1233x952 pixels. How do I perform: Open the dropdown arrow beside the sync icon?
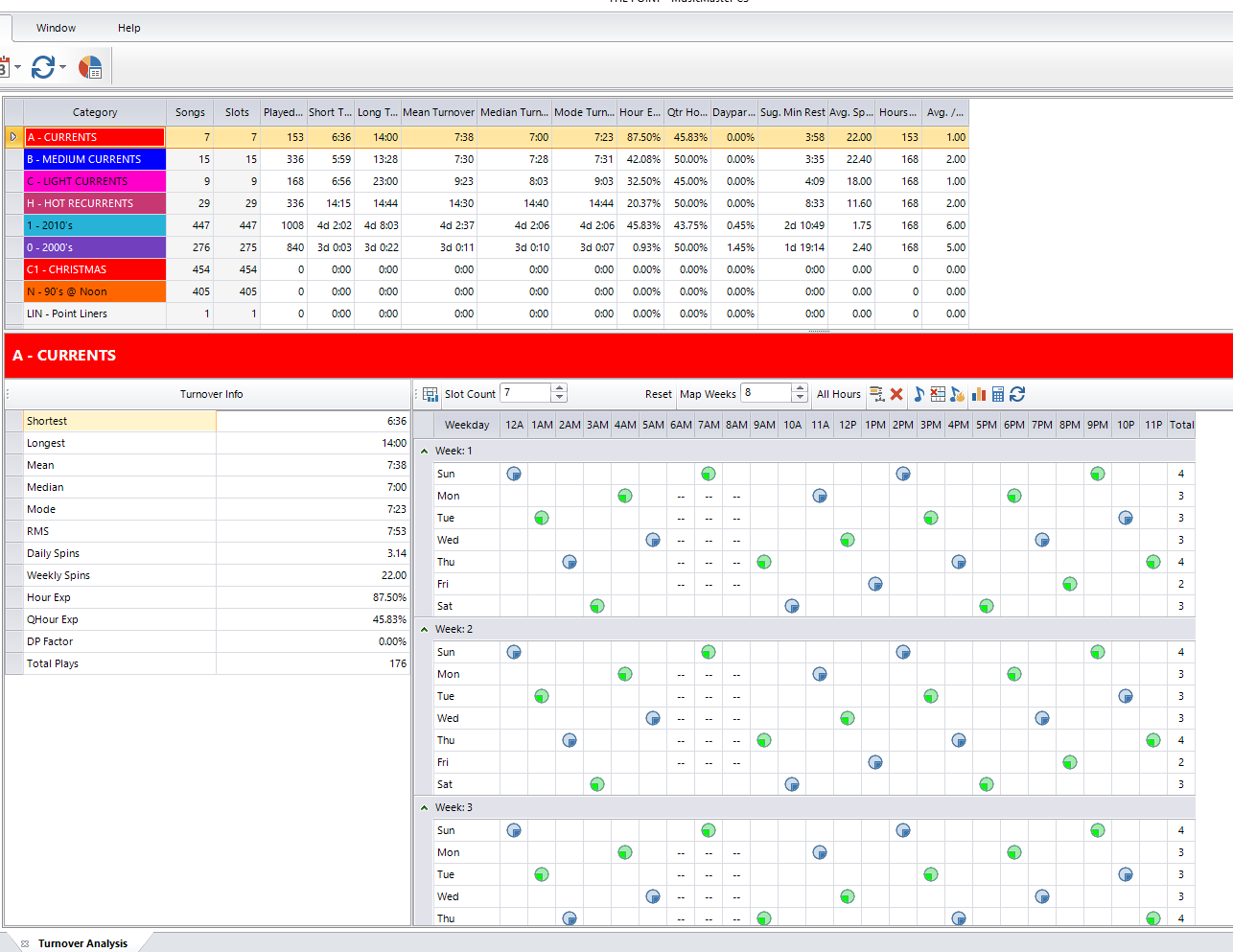[63, 67]
